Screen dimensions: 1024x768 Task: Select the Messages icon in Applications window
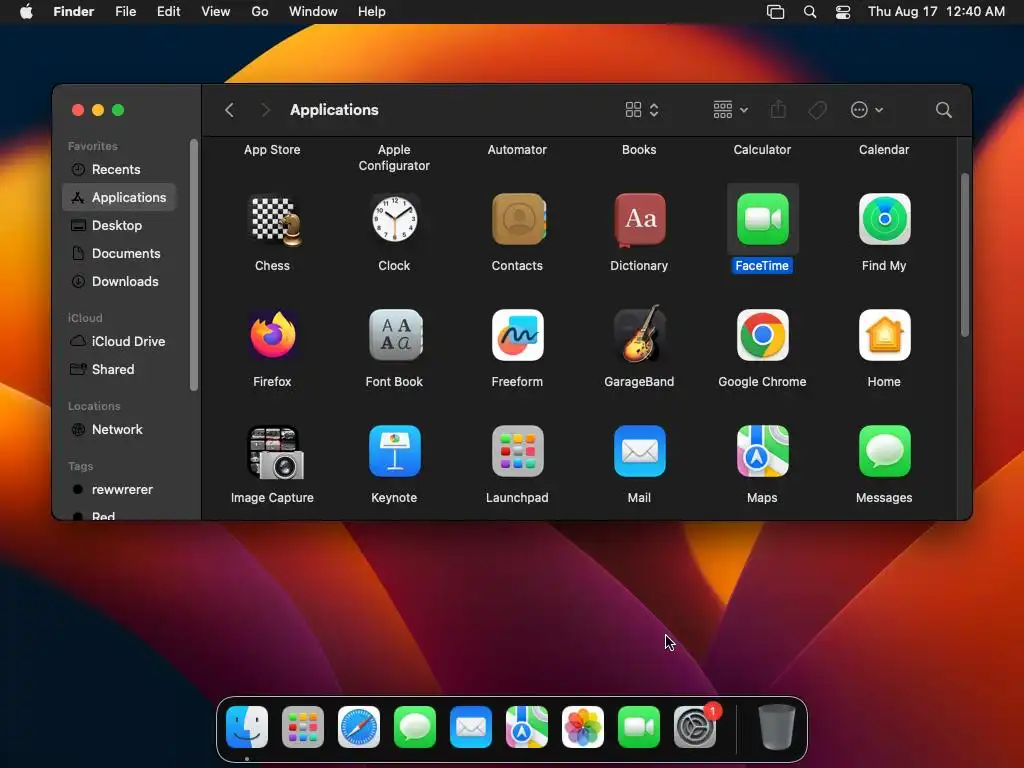pos(884,451)
